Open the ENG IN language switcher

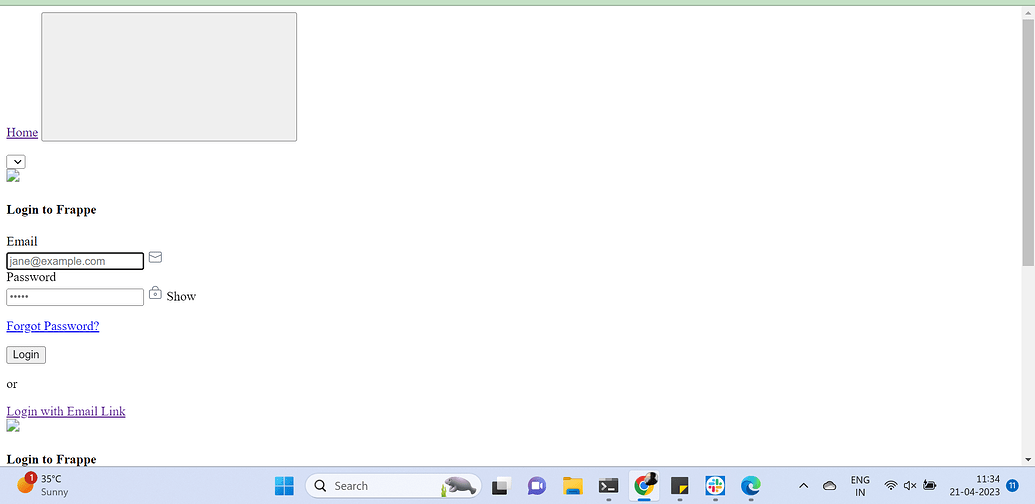860,486
